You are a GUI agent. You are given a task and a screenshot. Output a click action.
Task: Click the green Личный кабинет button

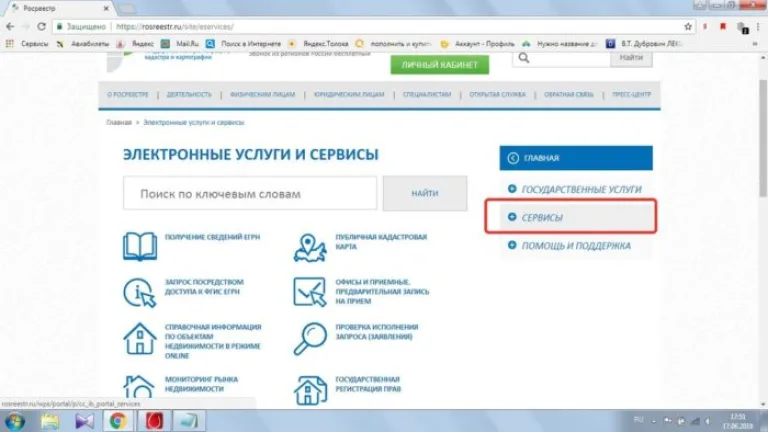pyautogui.click(x=439, y=65)
